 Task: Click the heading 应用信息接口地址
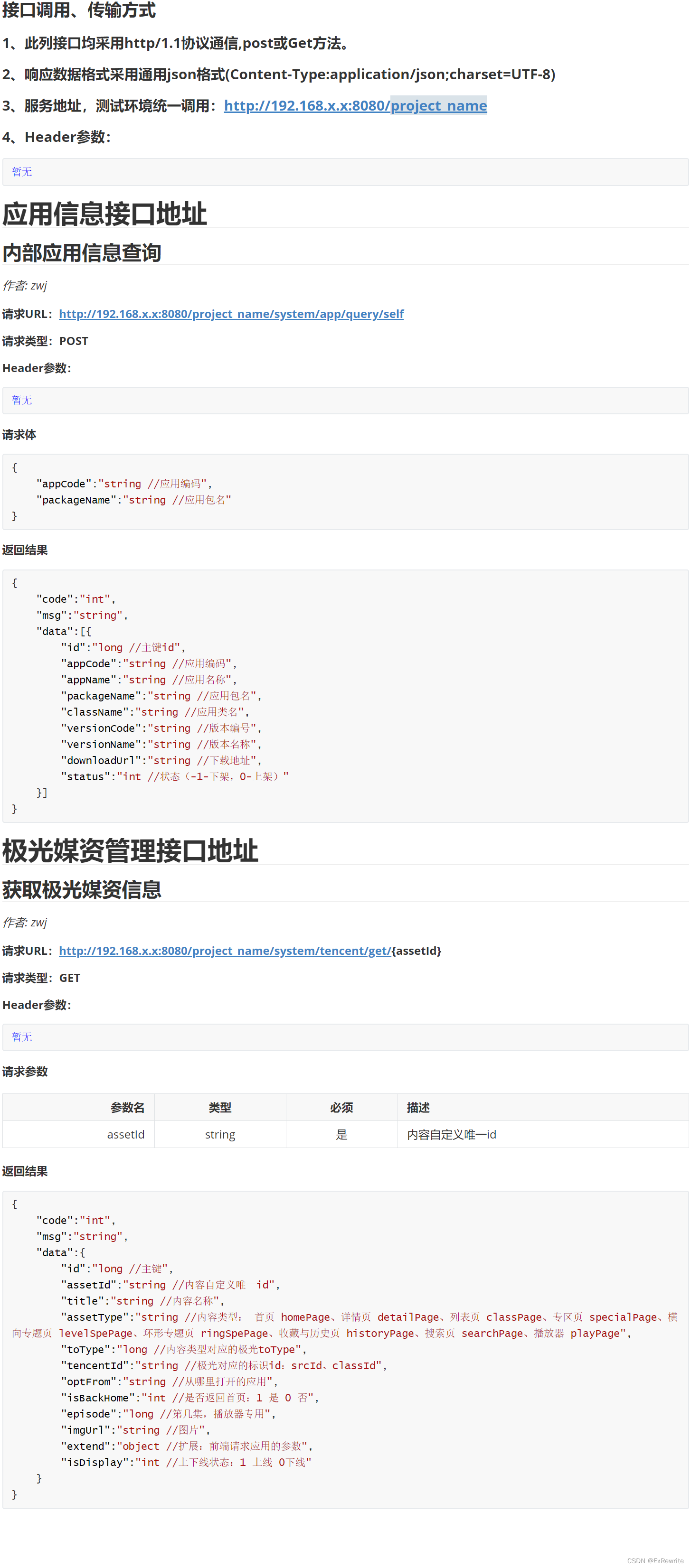[105, 214]
